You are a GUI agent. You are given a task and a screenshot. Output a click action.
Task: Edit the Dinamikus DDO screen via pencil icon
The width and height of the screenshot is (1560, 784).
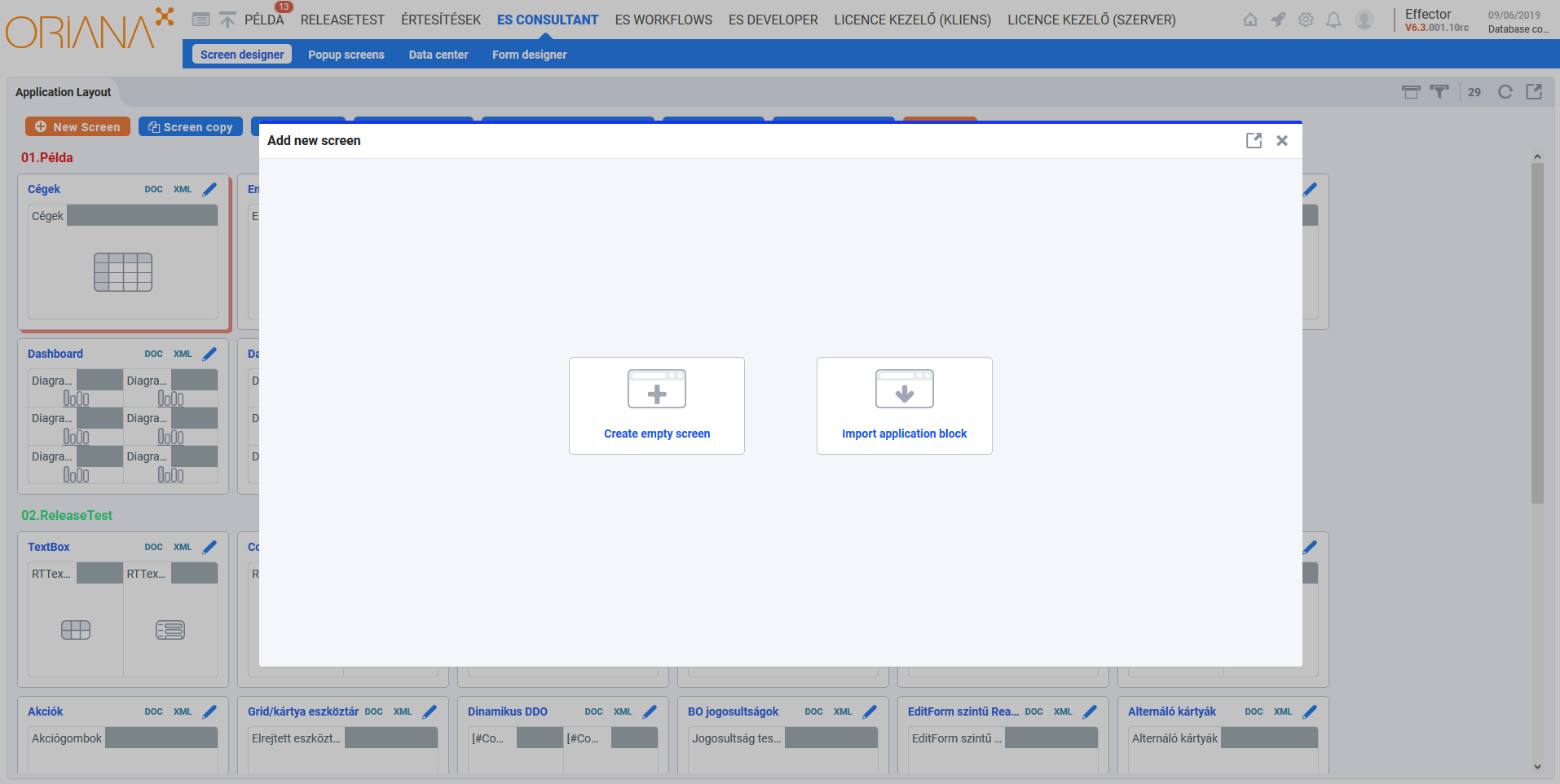tap(650, 711)
